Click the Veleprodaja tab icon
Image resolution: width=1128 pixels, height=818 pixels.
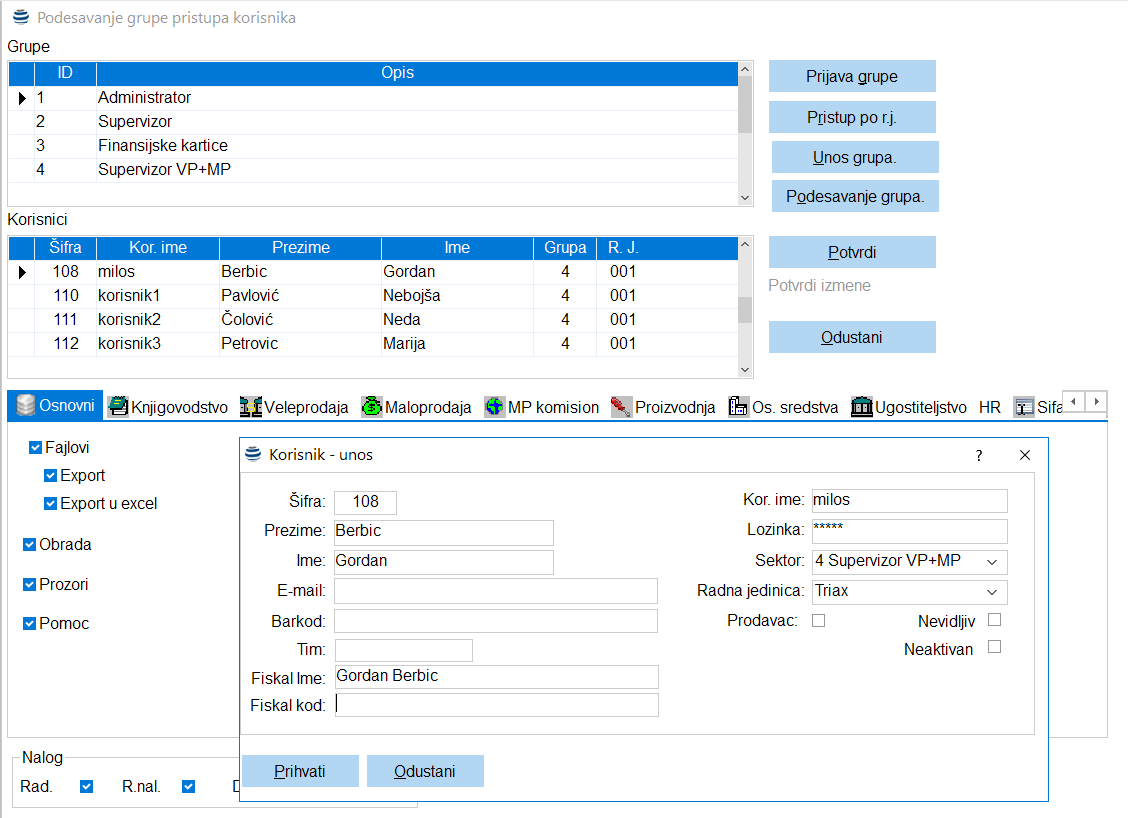click(251, 407)
